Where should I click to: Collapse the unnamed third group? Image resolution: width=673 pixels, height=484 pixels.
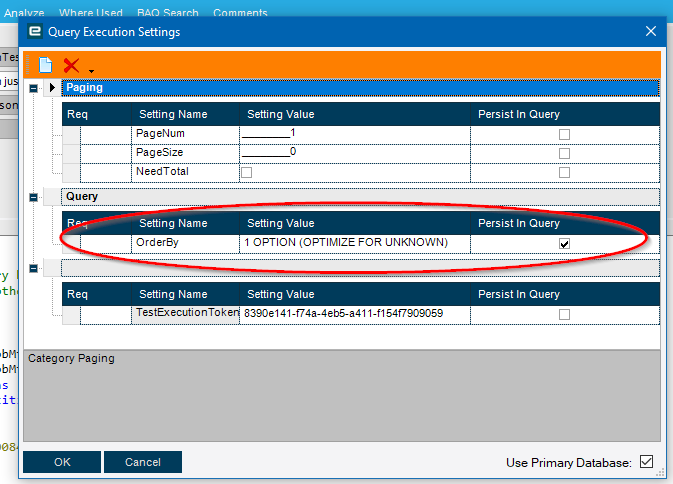coord(33,269)
